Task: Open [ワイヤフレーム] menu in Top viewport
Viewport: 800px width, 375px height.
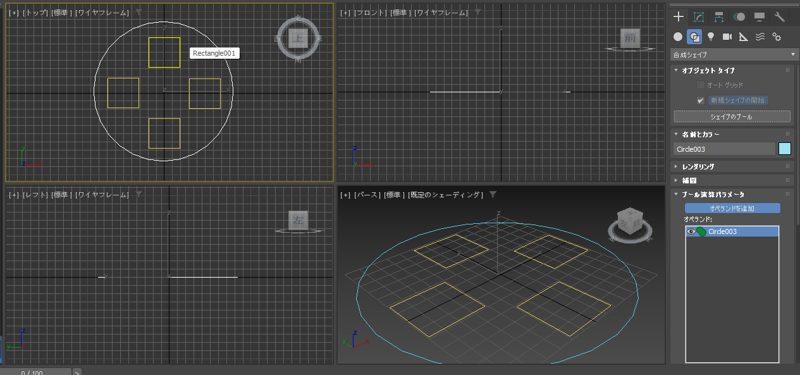Action: point(103,12)
